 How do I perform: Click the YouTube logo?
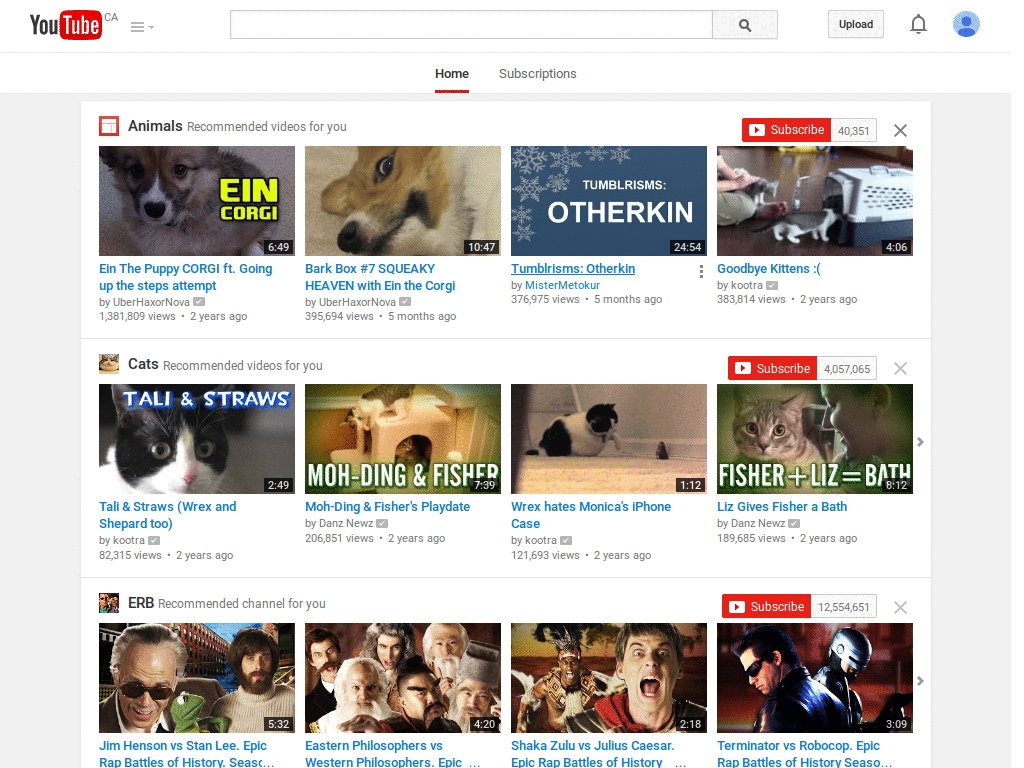[x=66, y=25]
